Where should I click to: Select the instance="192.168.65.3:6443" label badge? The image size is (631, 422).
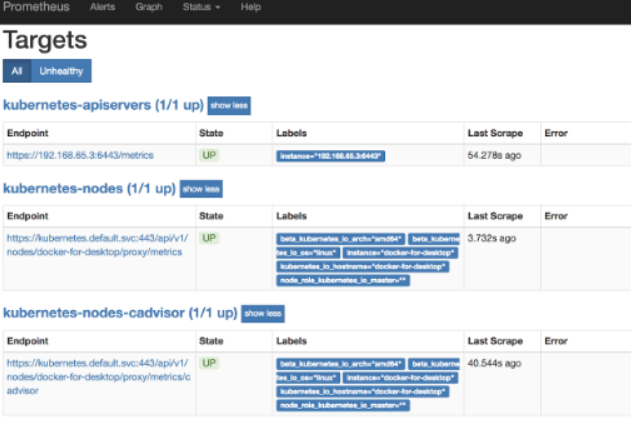(x=330, y=156)
